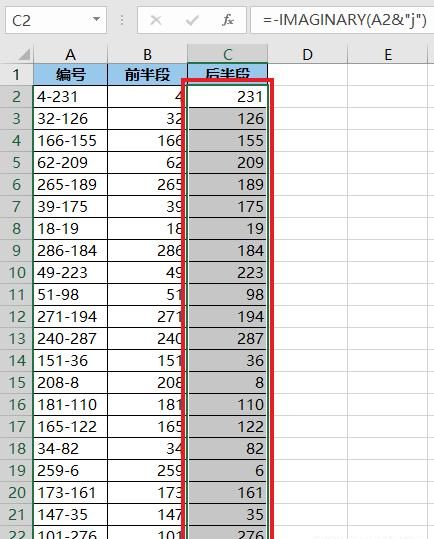The height and width of the screenshot is (539, 434).
Task: Select column C header
Action: click(227, 54)
